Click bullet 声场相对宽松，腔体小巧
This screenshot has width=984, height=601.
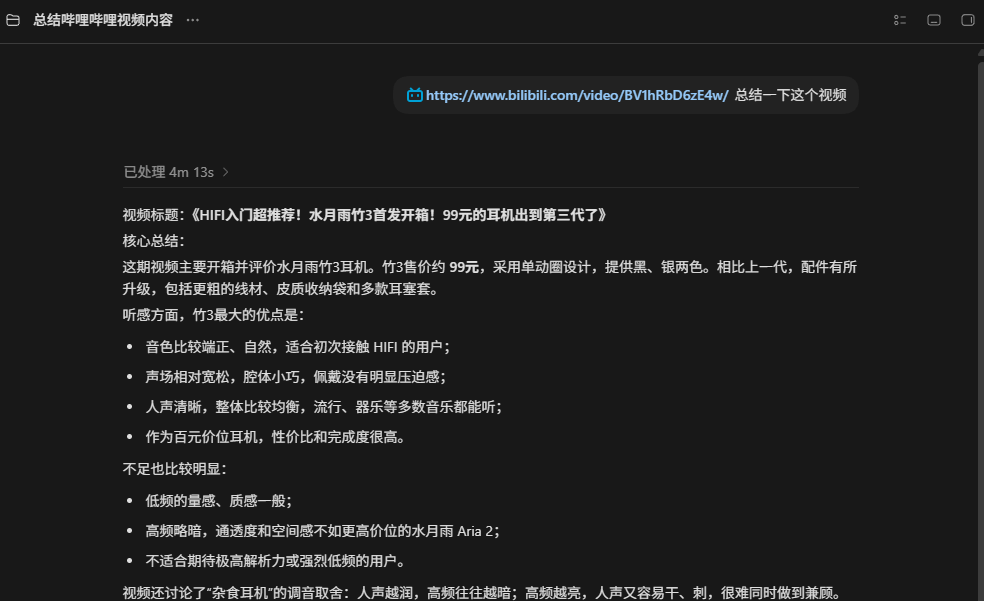coord(296,377)
